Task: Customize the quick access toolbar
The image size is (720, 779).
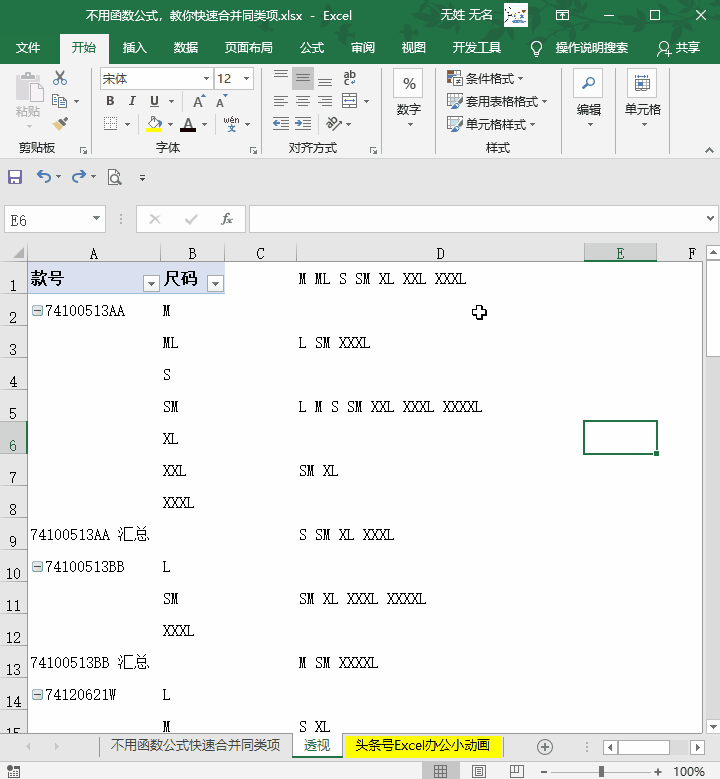Action: (143, 177)
